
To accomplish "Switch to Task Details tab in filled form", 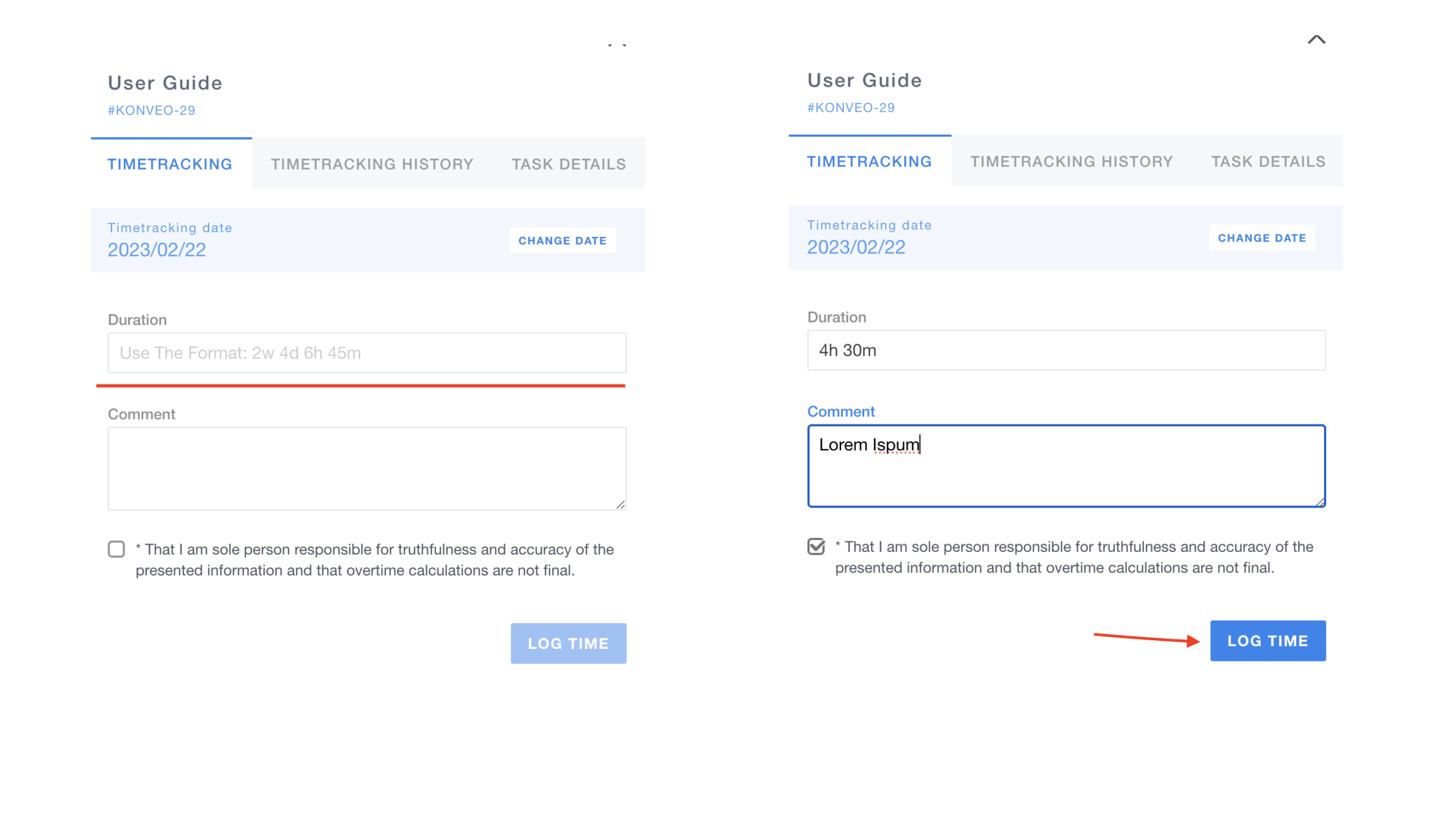I will pyautogui.click(x=1268, y=162).
